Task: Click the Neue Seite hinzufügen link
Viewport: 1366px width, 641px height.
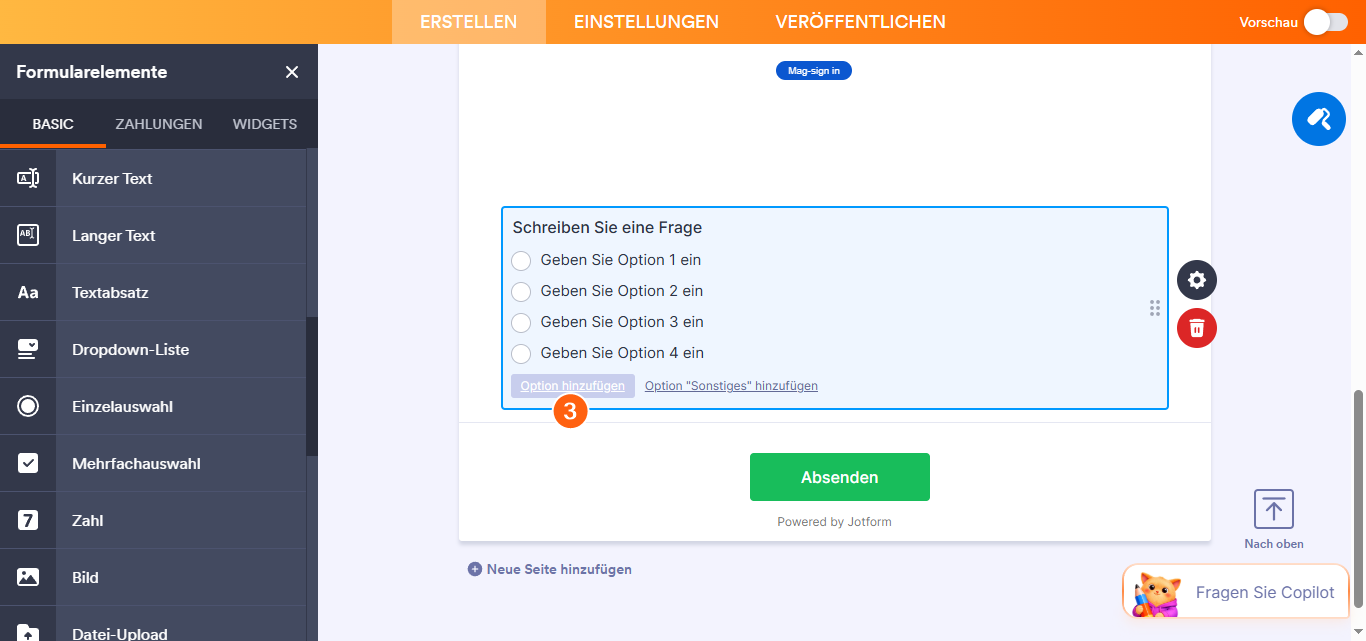Action: coord(557,568)
